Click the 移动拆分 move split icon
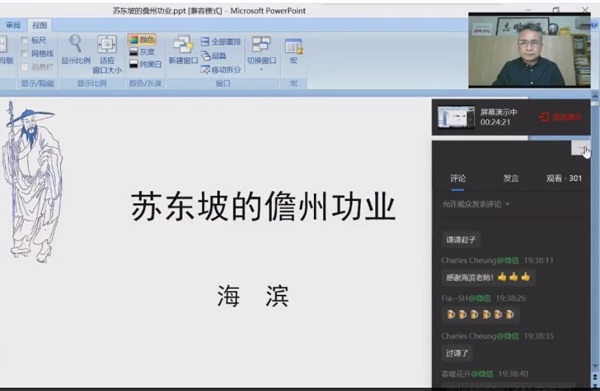 (x=205, y=70)
